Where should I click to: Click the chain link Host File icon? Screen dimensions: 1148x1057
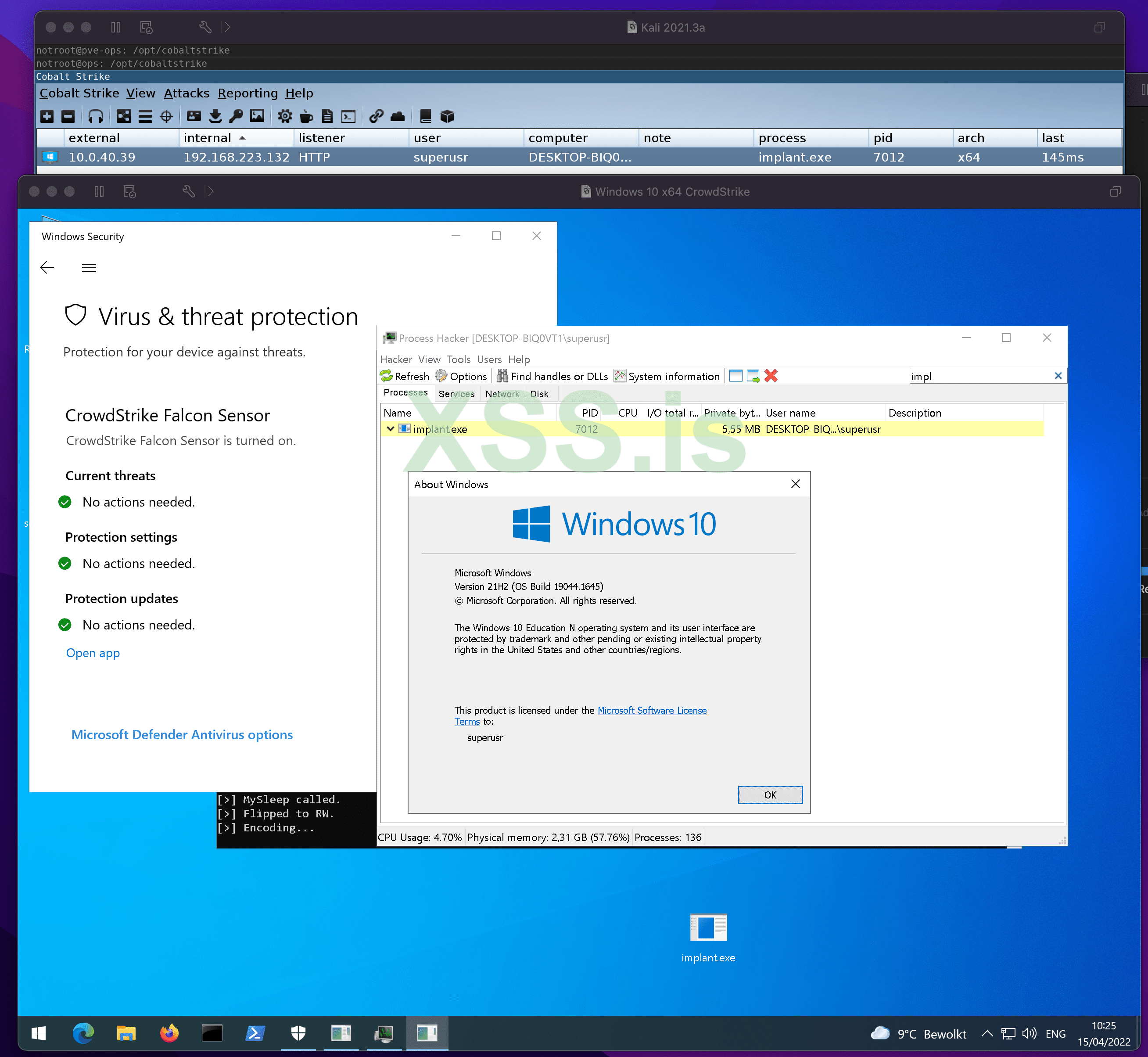(376, 117)
